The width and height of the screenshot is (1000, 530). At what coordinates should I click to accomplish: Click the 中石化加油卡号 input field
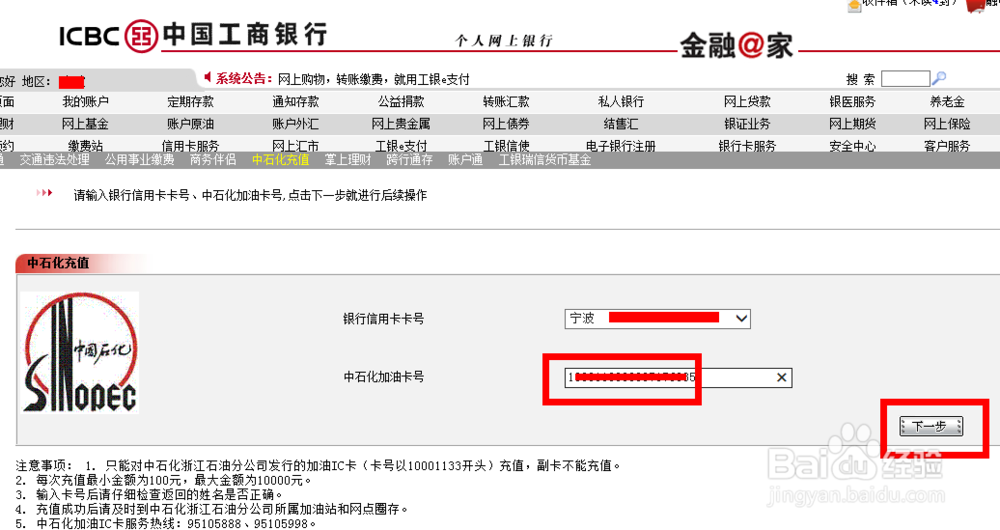coord(678,378)
